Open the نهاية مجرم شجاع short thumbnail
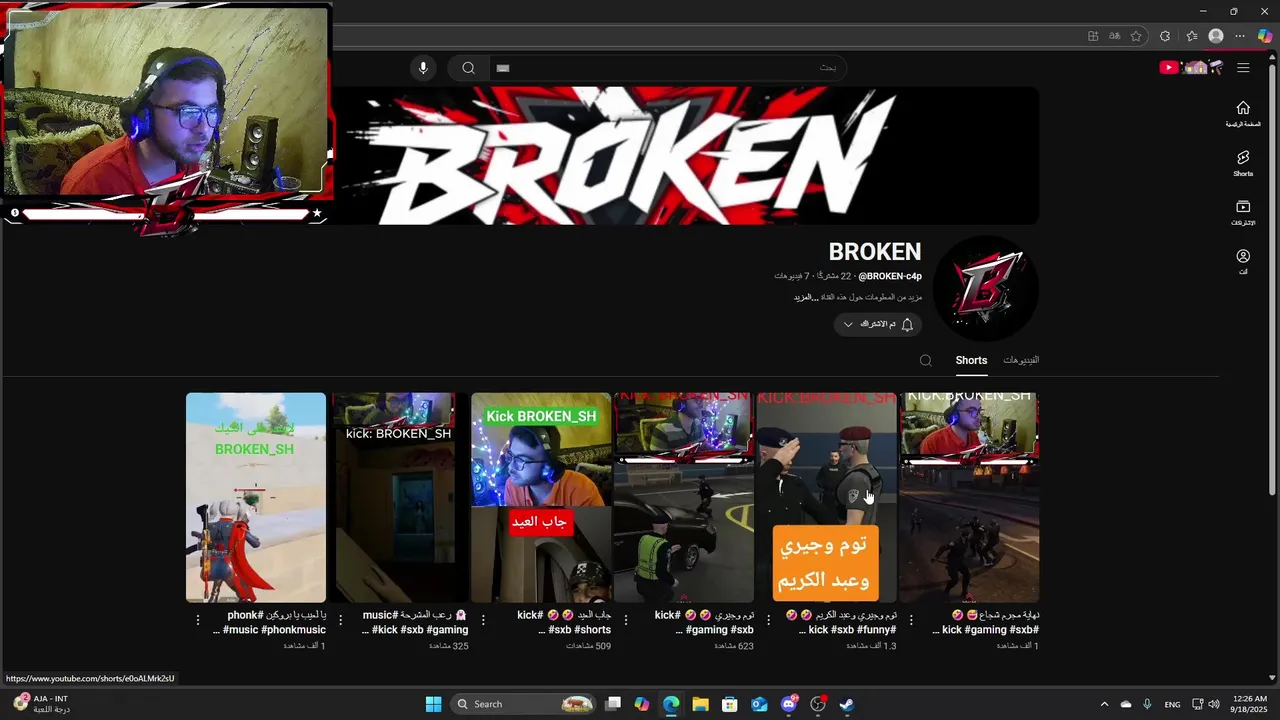 click(969, 497)
